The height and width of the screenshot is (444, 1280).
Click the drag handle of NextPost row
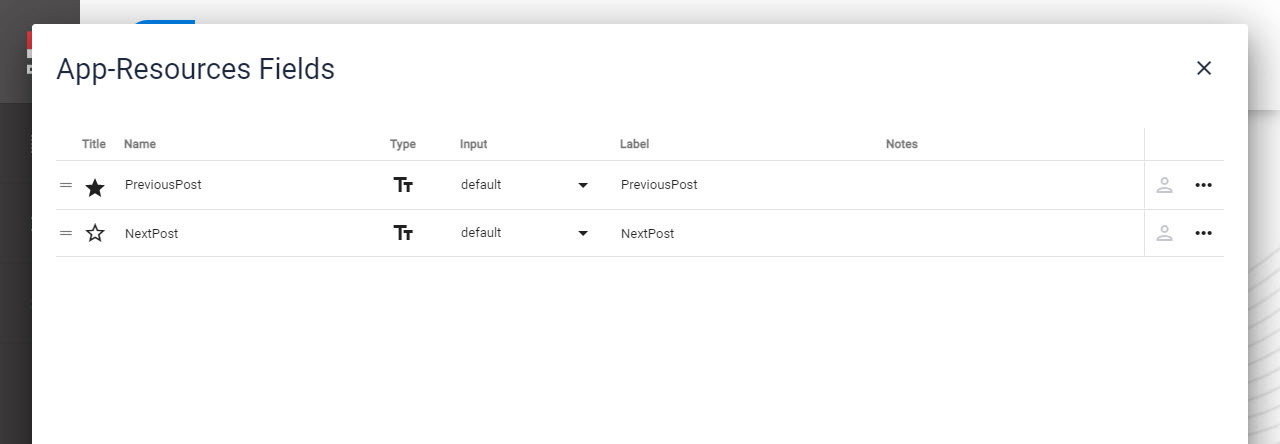tap(66, 233)
